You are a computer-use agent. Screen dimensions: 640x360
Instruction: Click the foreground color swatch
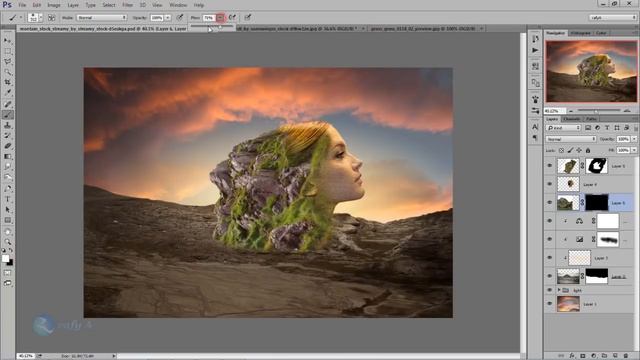point(5,259)
